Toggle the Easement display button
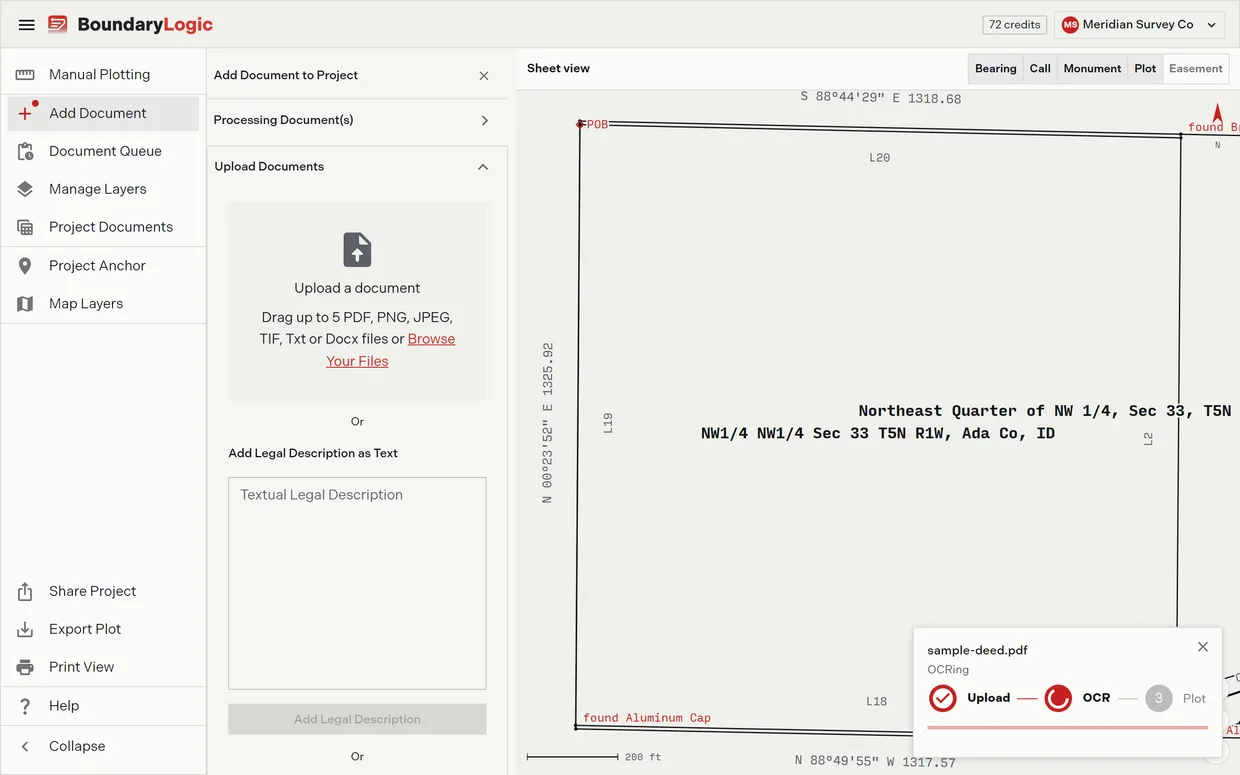Viewport: 1240px width, 775px height. [1196, 68]
